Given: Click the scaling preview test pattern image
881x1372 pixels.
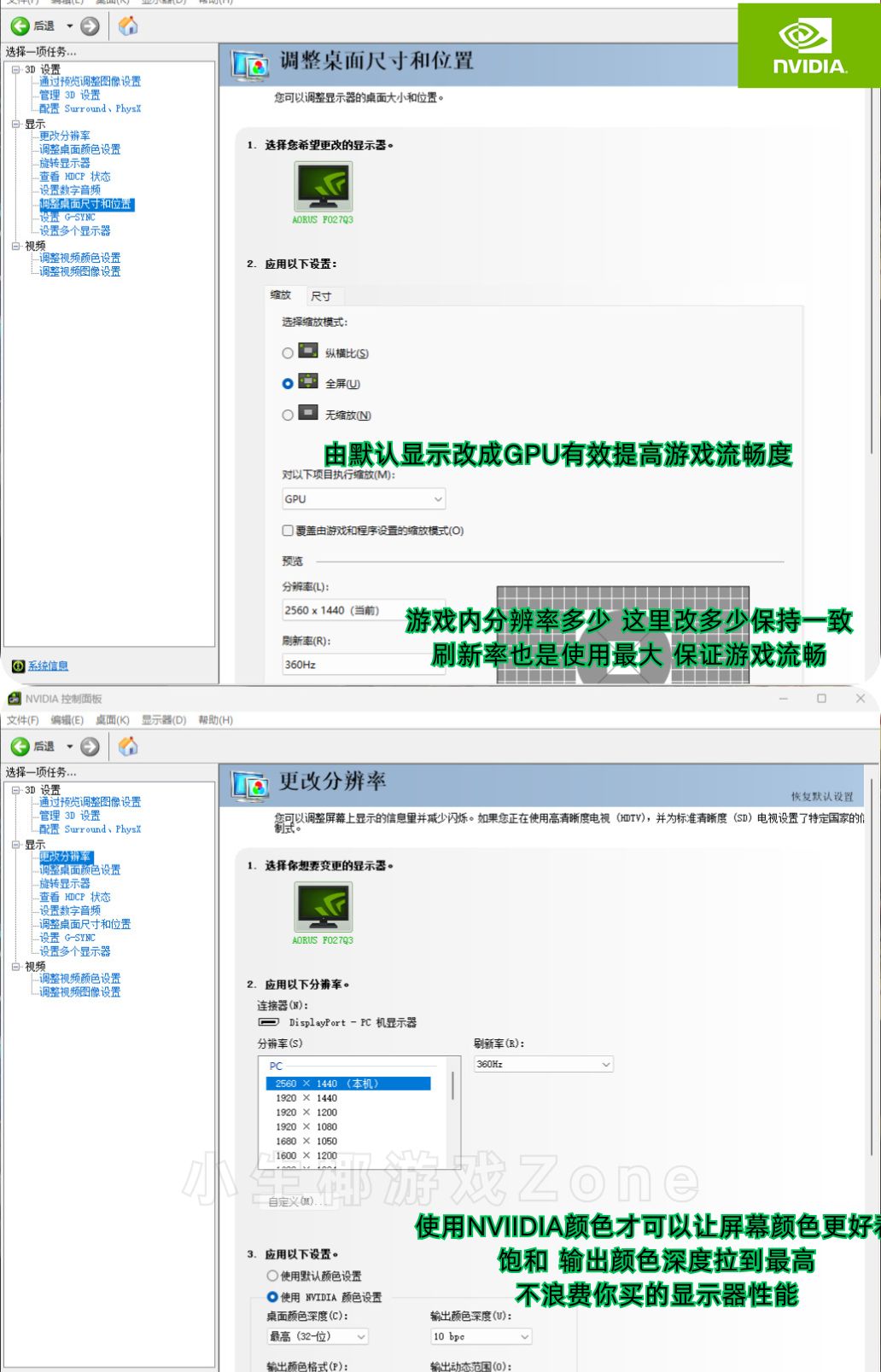Looking at the screenshot, I should coord(623,634).
